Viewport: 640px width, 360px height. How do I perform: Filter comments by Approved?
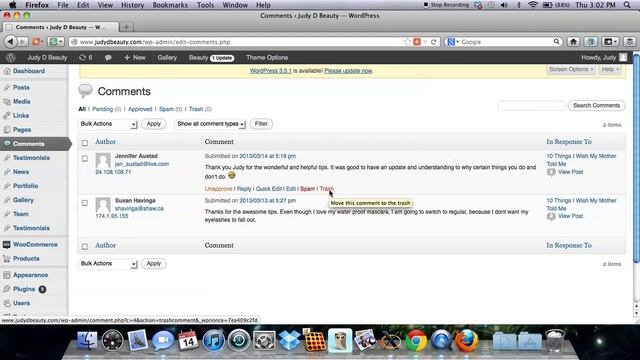[x=140, y=109]
